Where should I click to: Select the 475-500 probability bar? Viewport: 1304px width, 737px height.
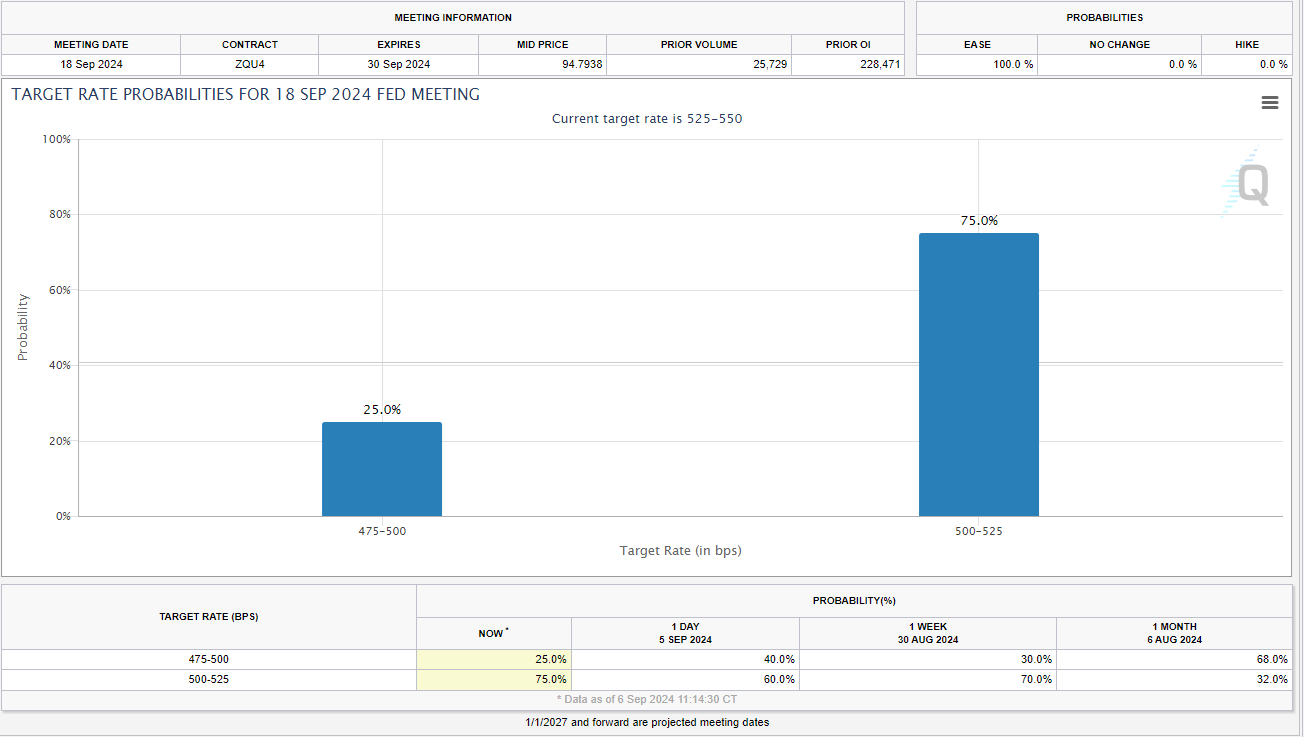coord(382,469)
